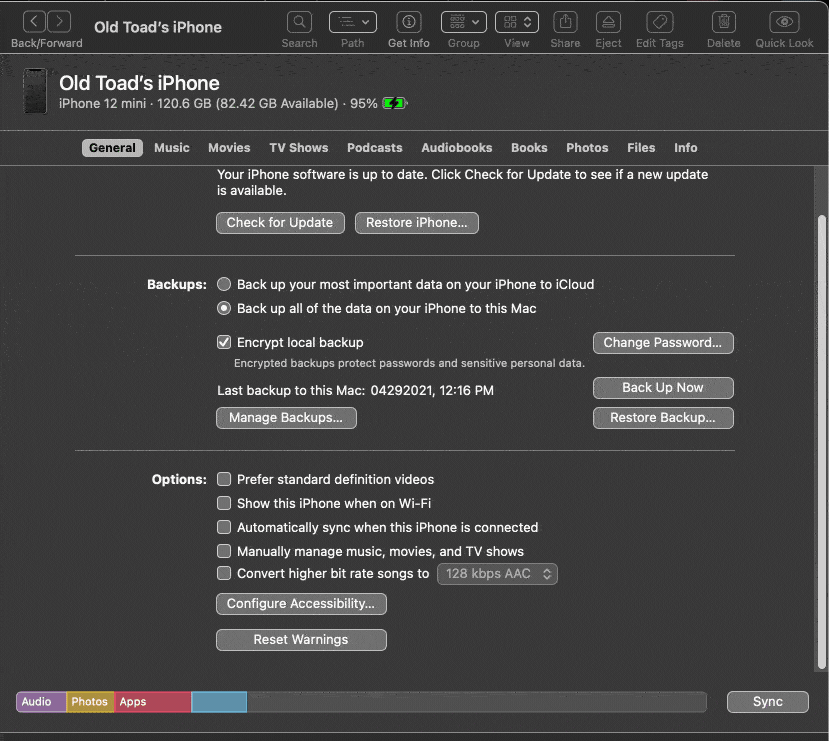Click the blue storage bar segment
This screenshot has width=829, height=741.
coord(219,702)
